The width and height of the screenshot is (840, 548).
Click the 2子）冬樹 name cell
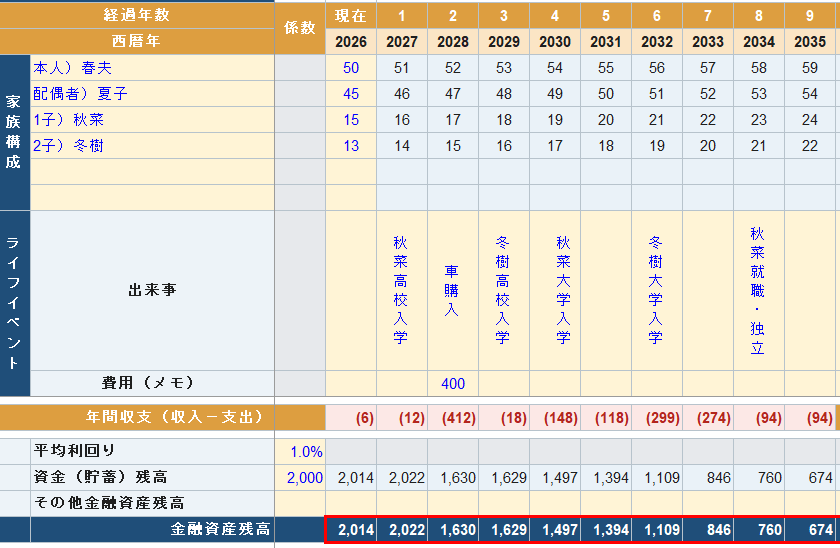point(152,146)
